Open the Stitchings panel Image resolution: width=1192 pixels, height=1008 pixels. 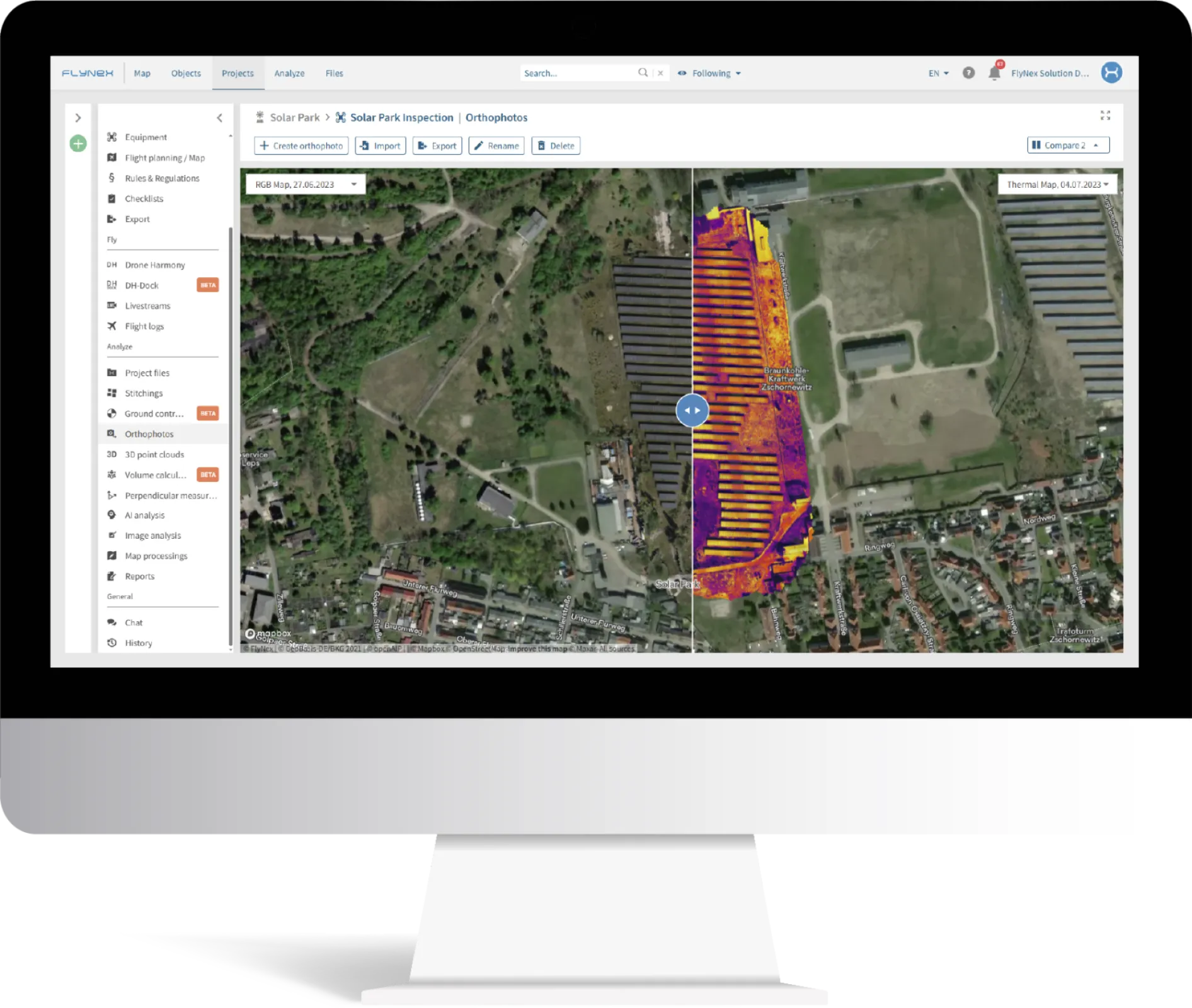click(x=143, y=392)
